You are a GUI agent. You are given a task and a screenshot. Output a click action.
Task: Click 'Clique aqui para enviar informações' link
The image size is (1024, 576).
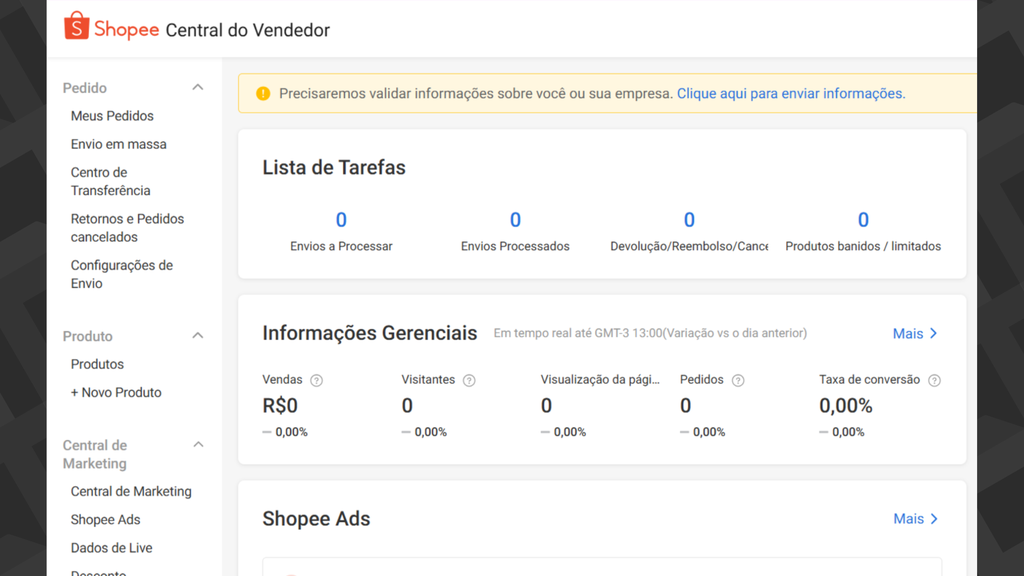(791, 93)
